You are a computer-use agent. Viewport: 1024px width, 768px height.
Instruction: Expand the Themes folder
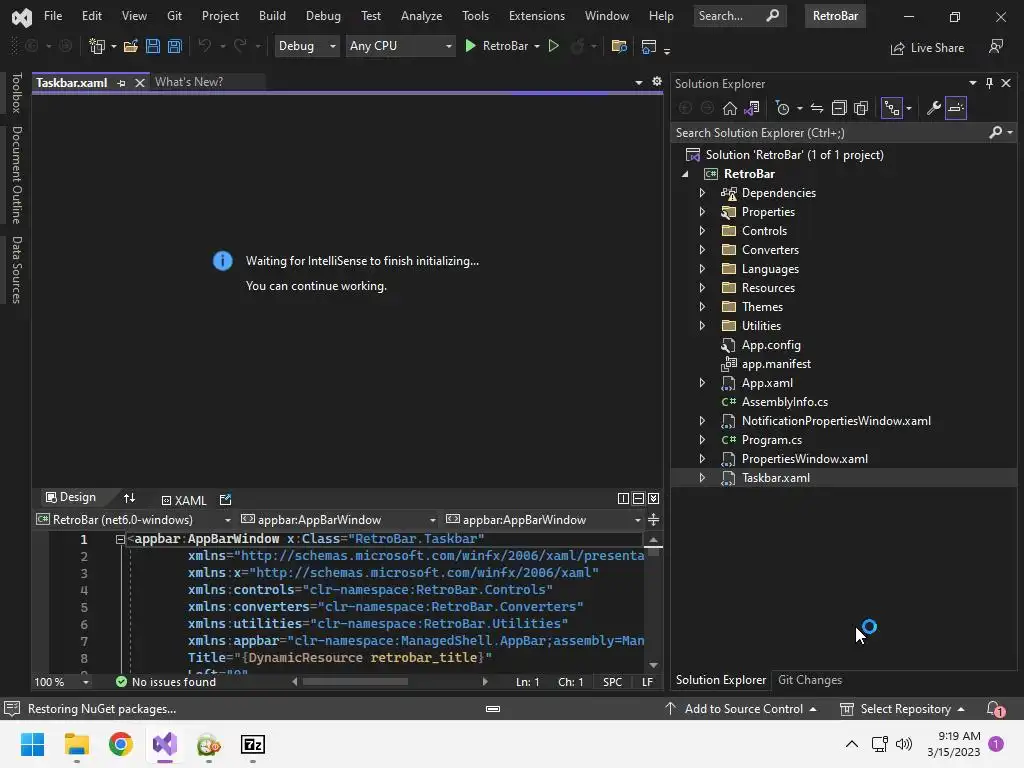[702, 306]
